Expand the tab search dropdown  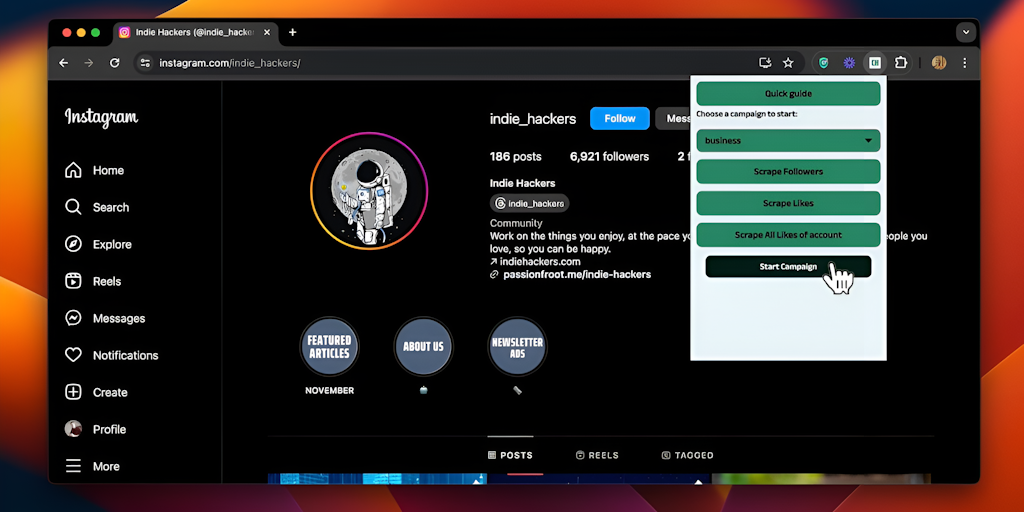967,32
